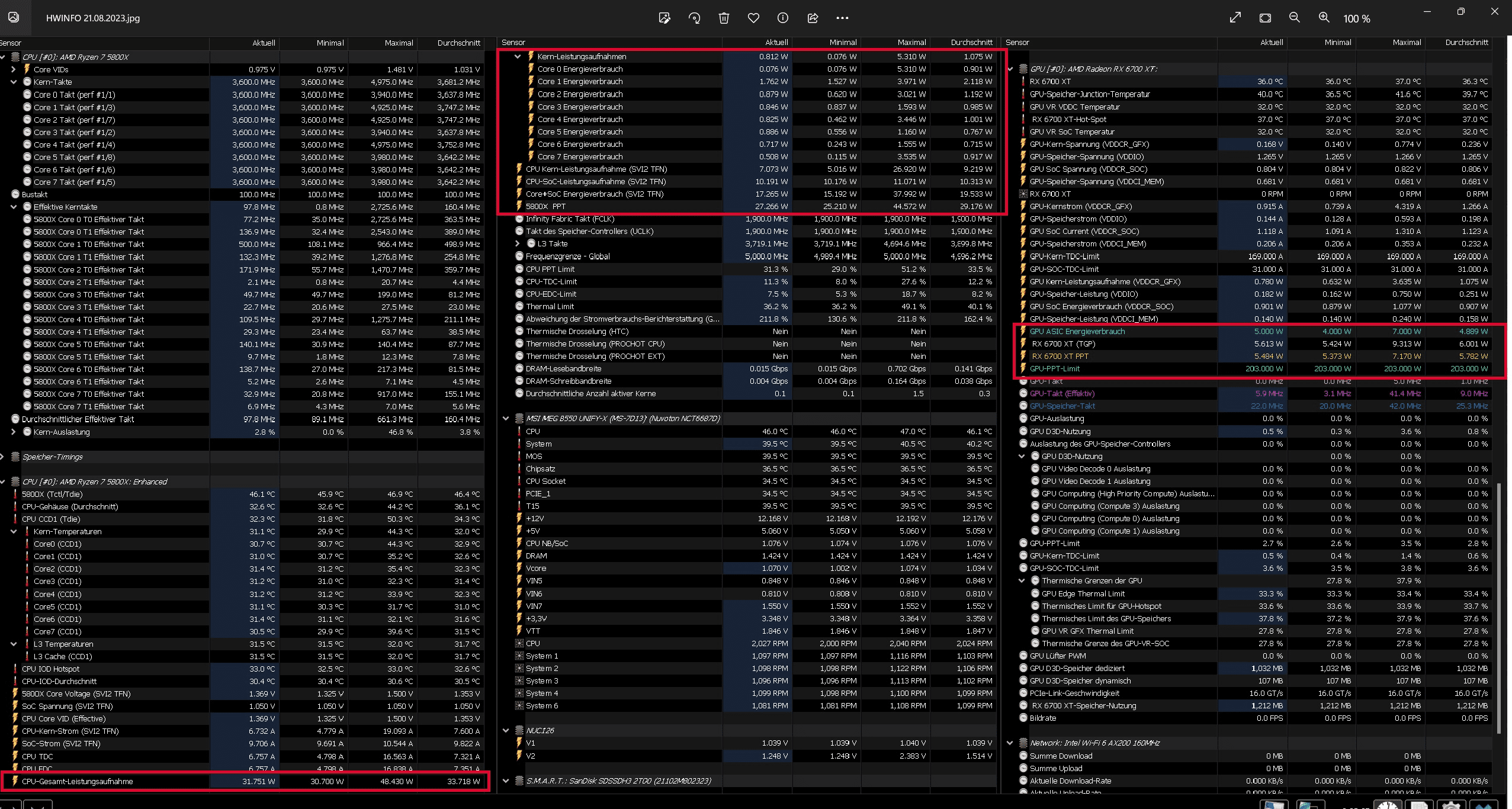Zoom in with the plus magnifier
This screenshot has height=809, width=1512.
(x=1324, y=18)
